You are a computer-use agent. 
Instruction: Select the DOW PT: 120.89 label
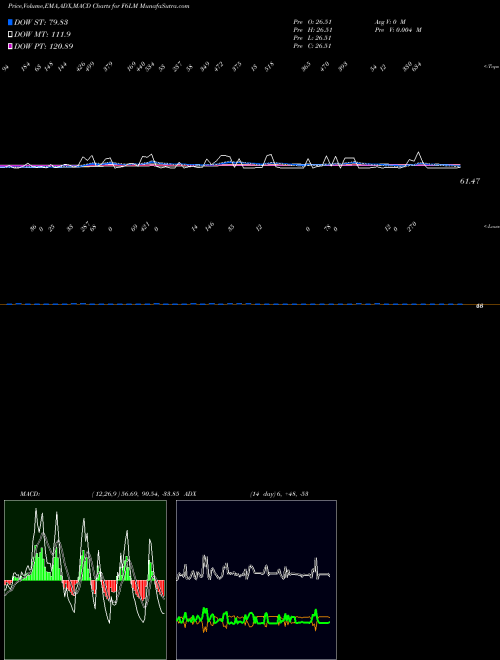click(43, 46)
